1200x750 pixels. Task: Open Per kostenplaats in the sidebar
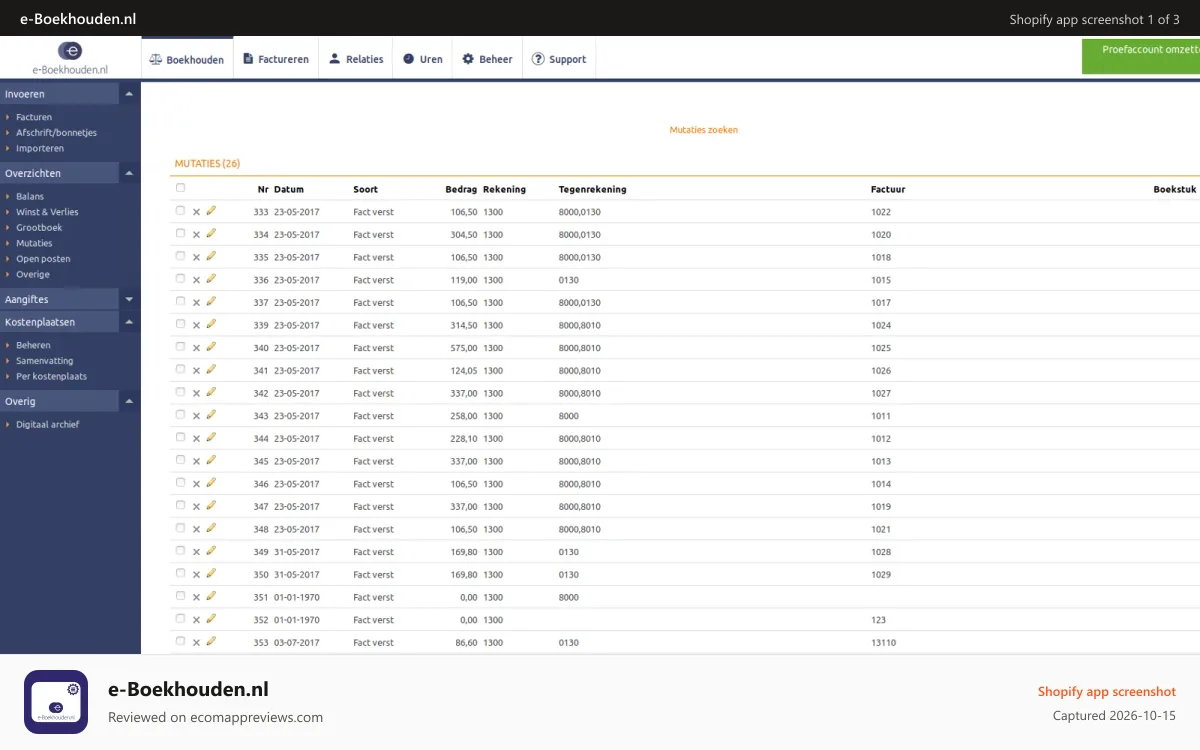tap(51, 377)
